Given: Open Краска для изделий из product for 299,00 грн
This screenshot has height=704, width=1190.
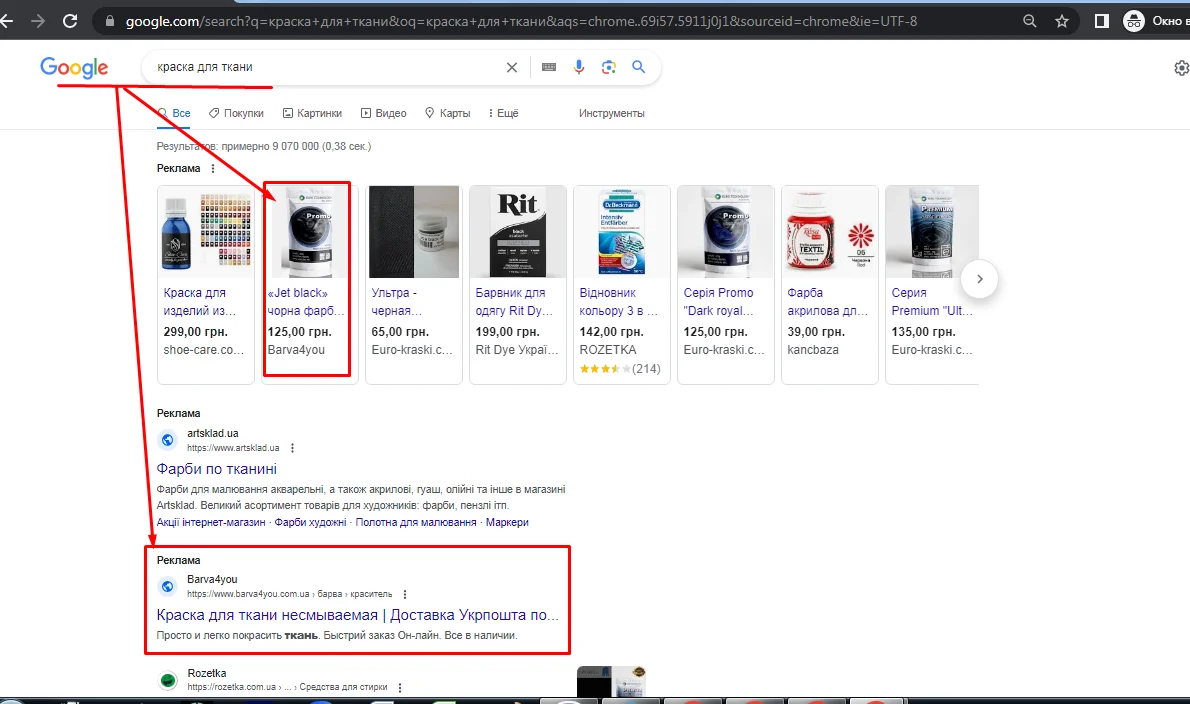Looking at the screenshot, I should coord(205,284).
